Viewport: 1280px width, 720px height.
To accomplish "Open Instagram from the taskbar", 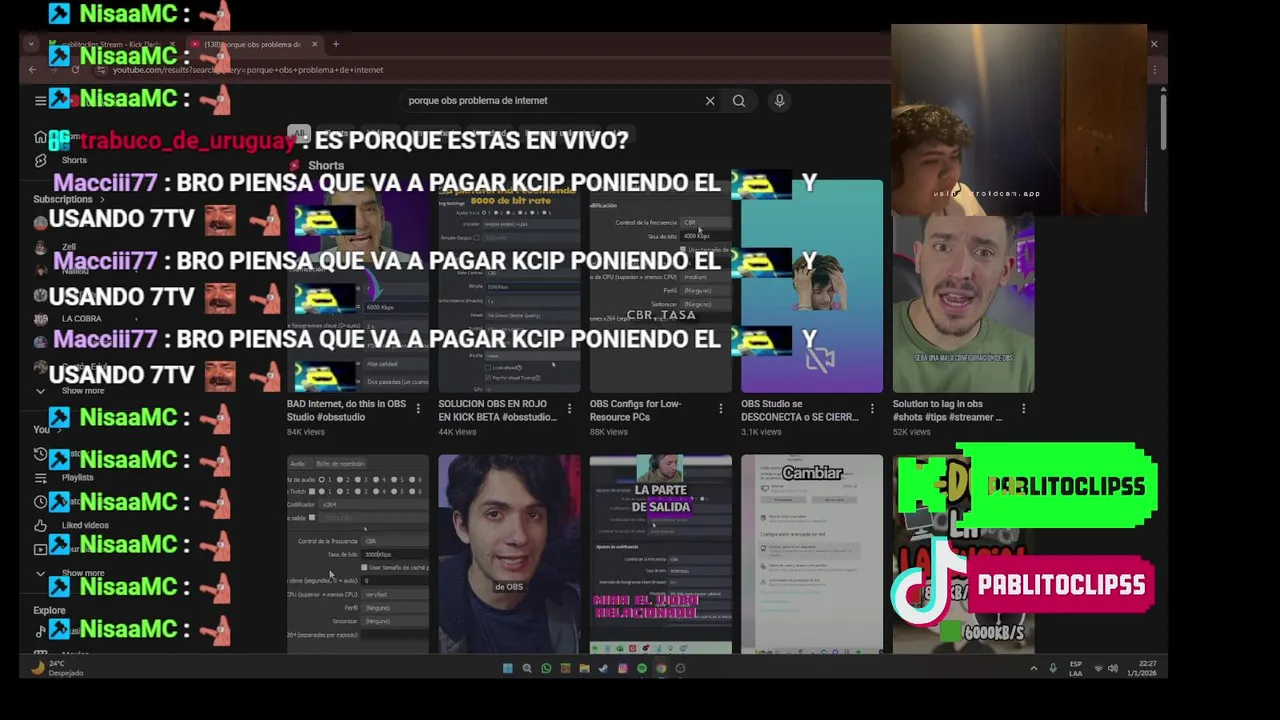I will [622, 668].
